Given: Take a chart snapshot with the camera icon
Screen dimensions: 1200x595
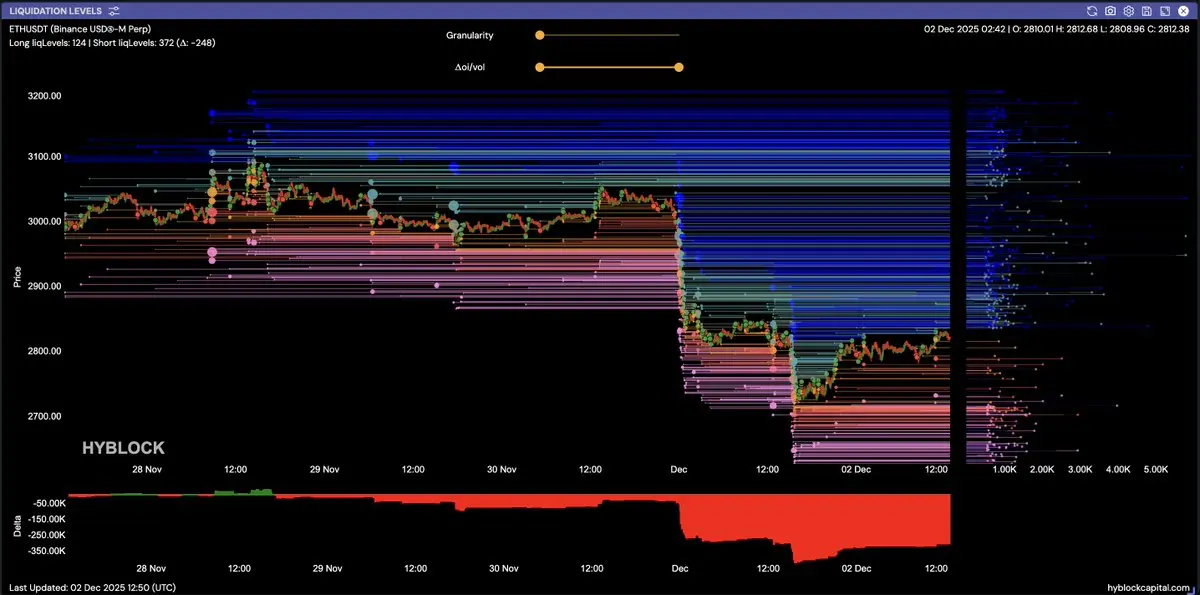Looking at the screenshot, I should [x=1110, y=10].
